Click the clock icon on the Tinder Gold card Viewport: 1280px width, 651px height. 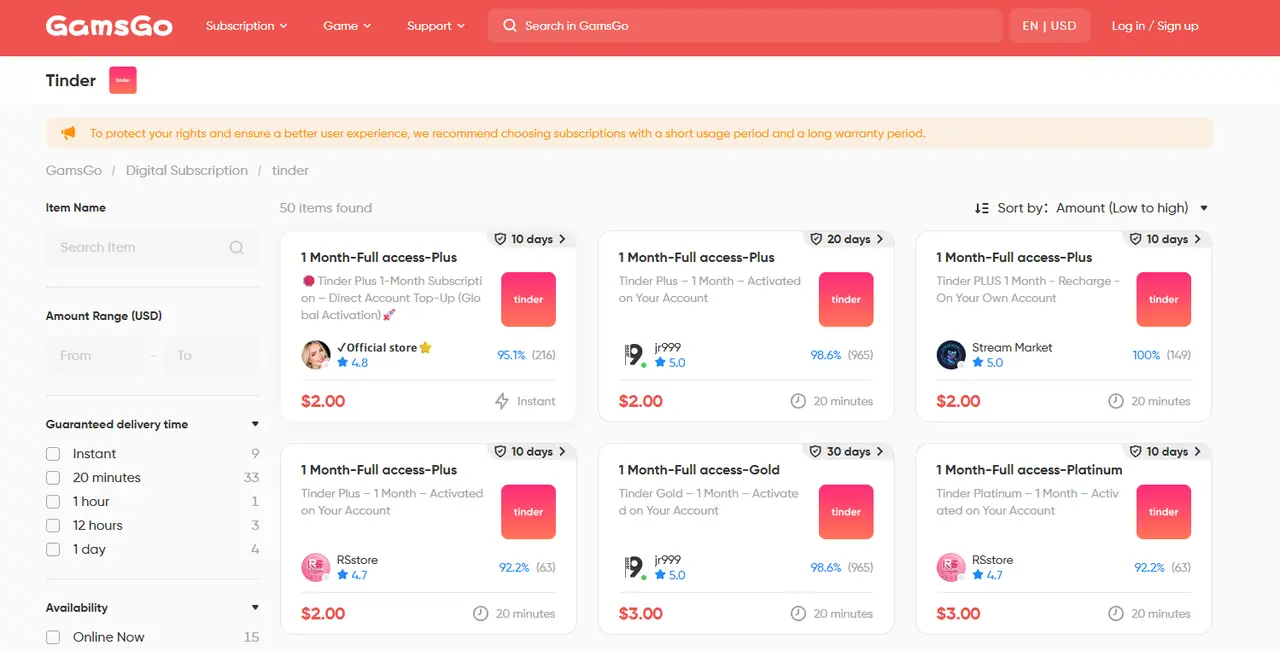(798, 613)
